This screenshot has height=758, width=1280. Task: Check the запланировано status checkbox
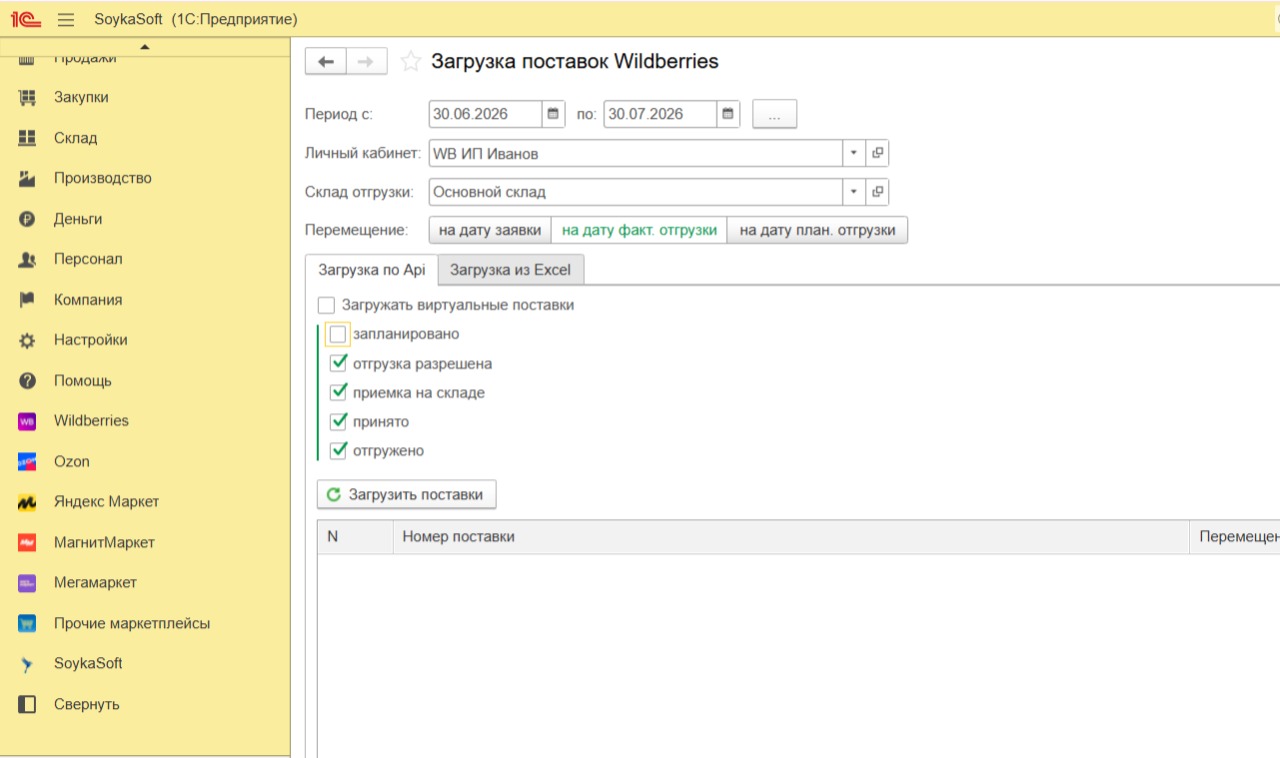pyautogui.click(x=338, y=334)
